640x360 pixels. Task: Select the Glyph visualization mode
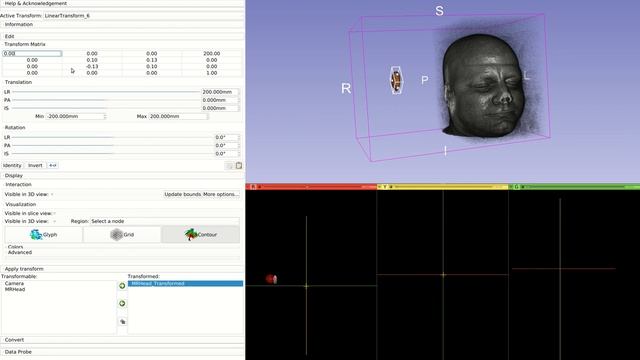(44, 235)
